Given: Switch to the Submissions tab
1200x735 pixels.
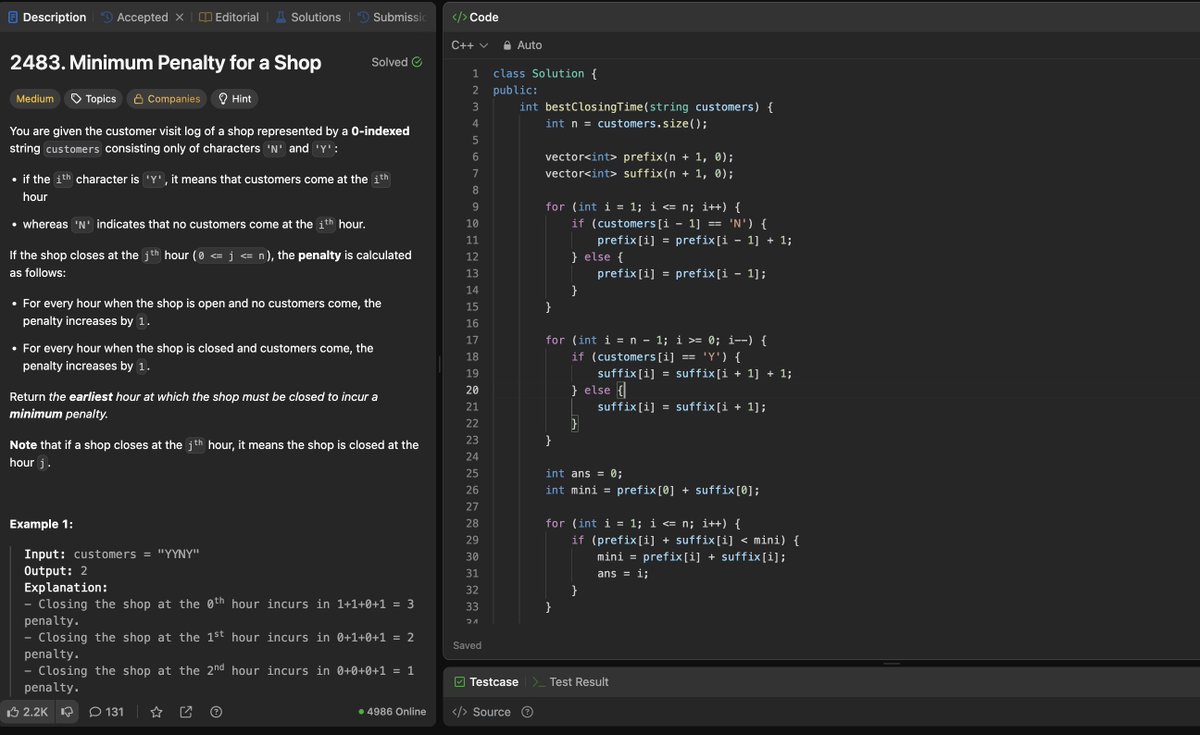Looking at the screenshot, I should (392, 17).
